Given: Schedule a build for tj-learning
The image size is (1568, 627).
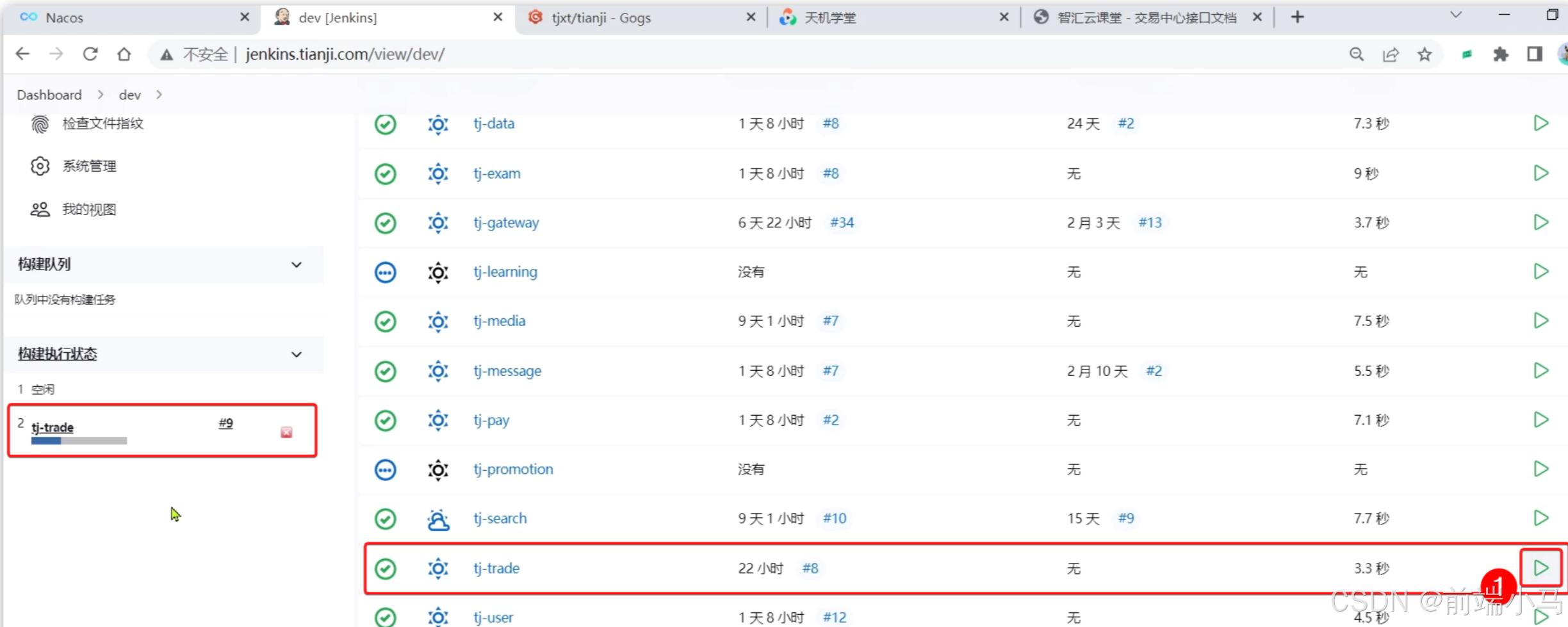Looking at the screenshot, I should tap(1540, 272).
